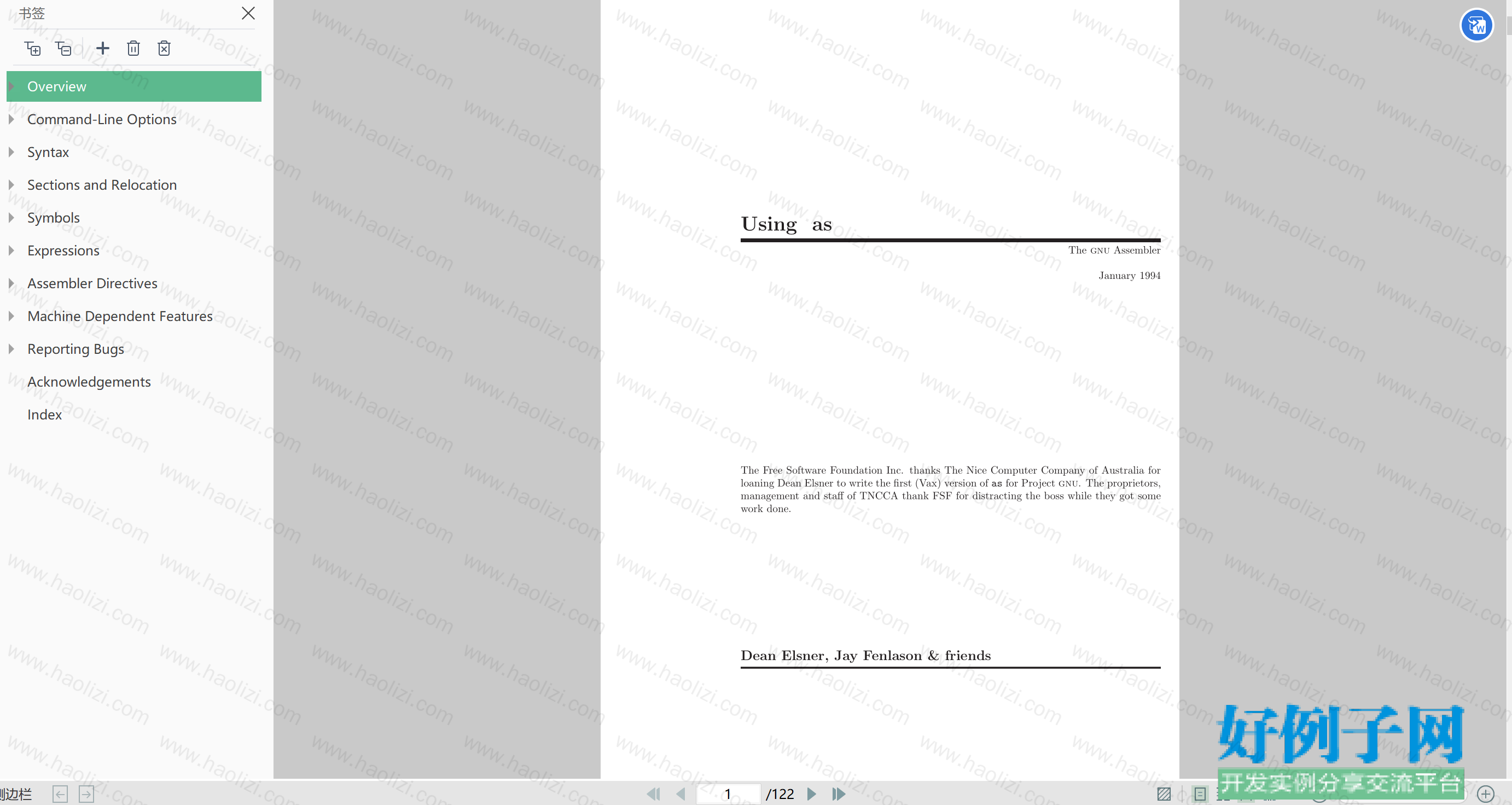Viewport: 1512px width, 805px height.
Task: Go to the Symbols bookmark
Action: pyautogui.click(x=54, y=218)
